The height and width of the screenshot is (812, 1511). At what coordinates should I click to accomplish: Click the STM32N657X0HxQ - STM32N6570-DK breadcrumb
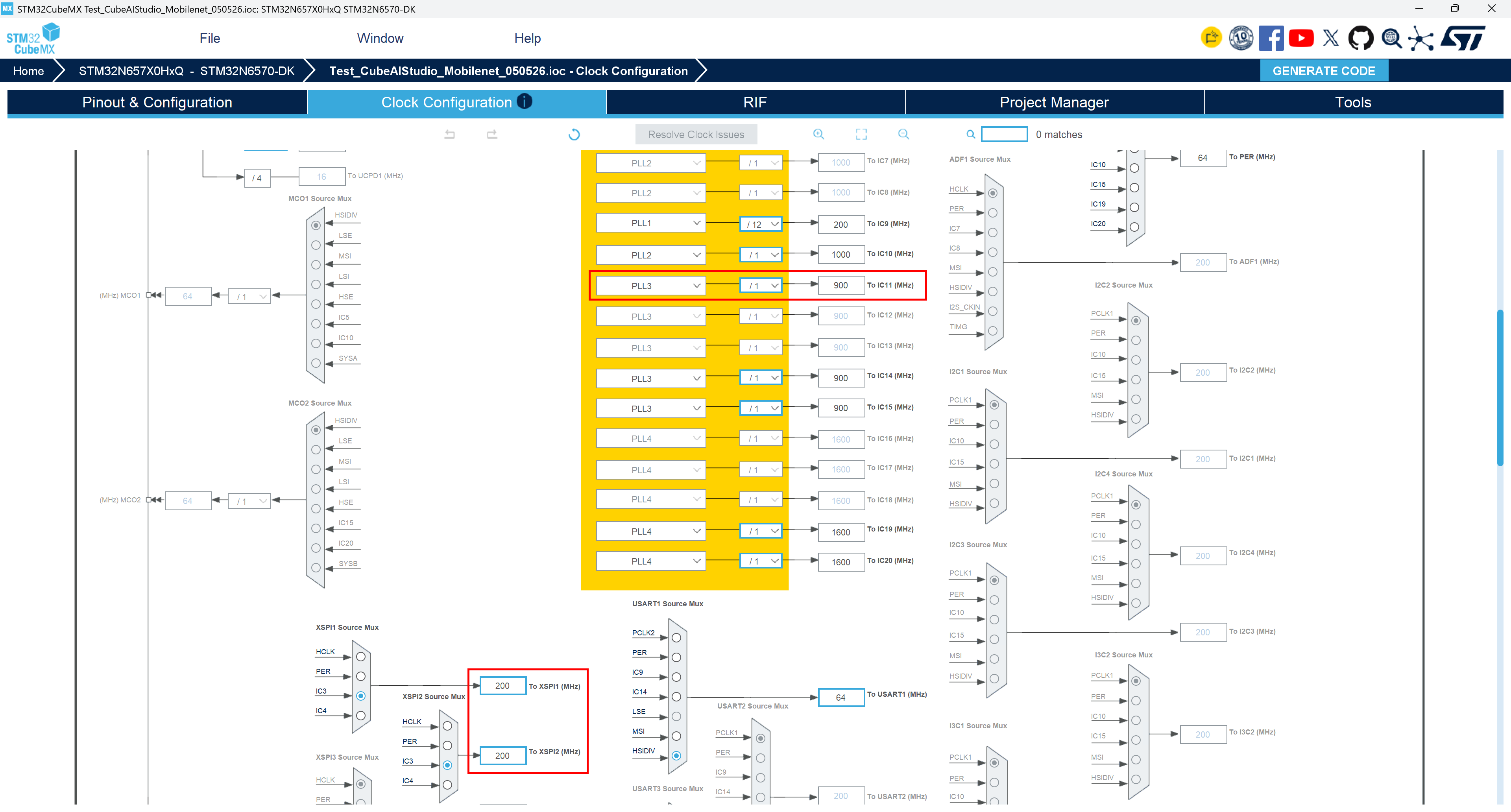tap(187, 71)
